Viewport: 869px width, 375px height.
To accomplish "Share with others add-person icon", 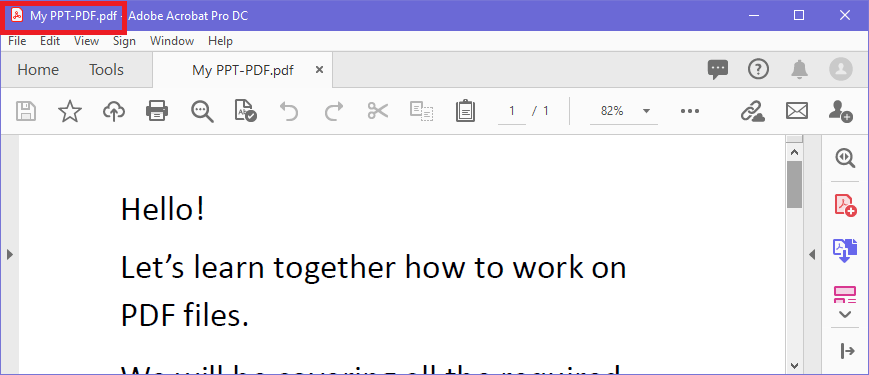I will pyautogui.click(x=840, y=111).
